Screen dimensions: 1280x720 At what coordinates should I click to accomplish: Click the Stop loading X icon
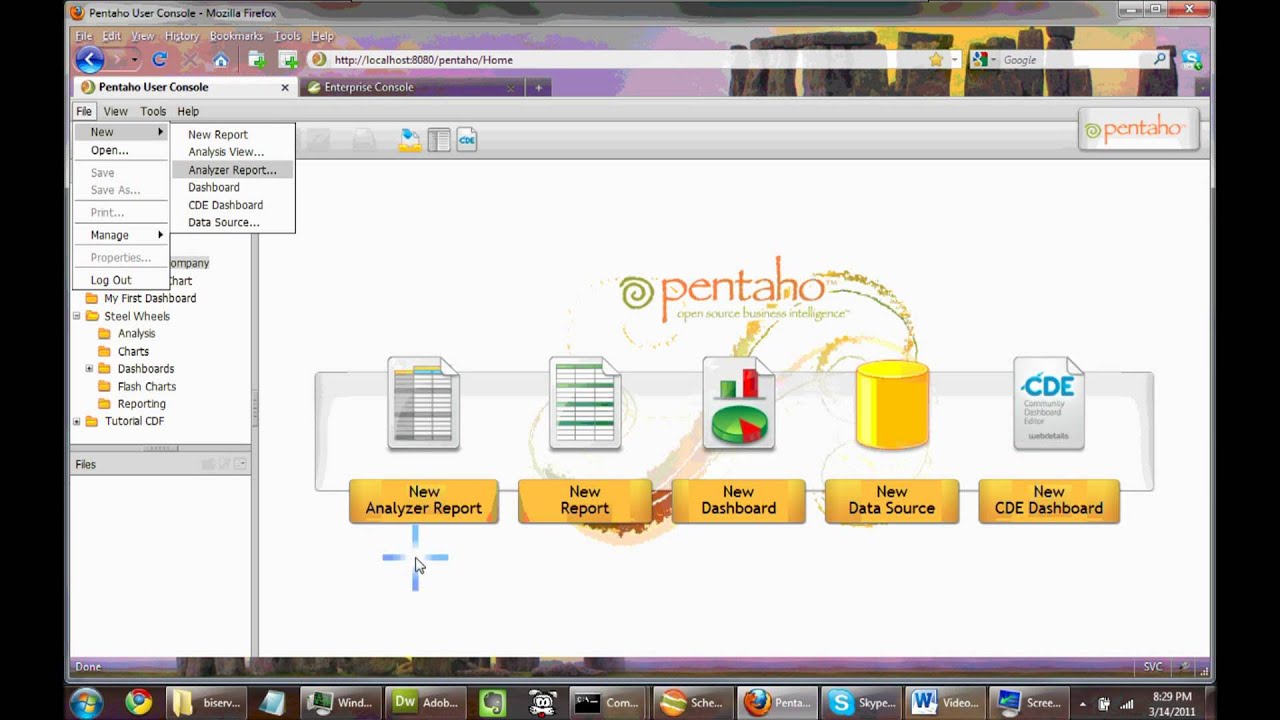(x=189, y=60)
